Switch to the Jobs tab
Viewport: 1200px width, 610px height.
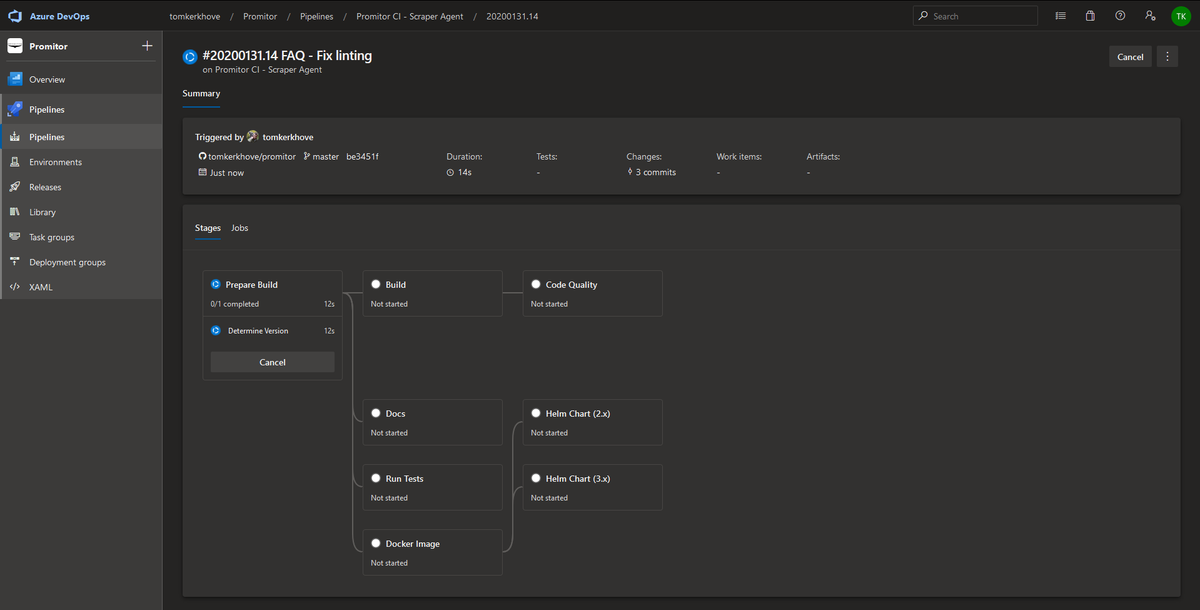coord(240,228)
